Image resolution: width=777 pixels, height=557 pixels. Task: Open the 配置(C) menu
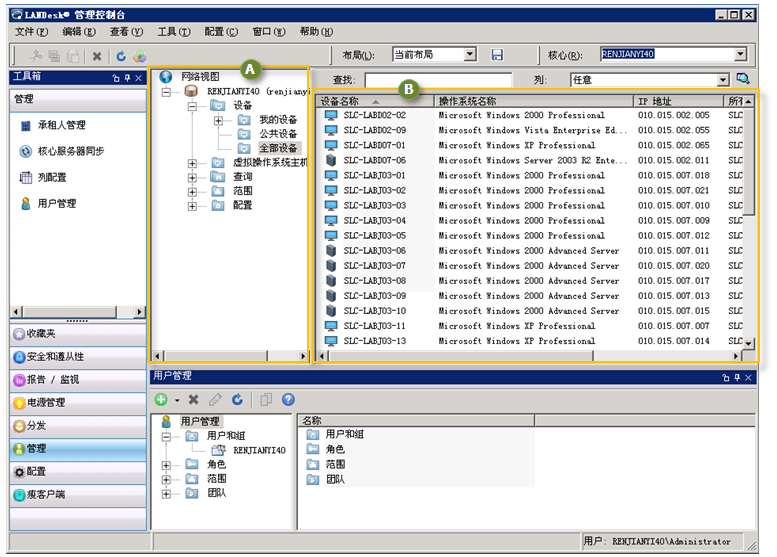pyautogui.click(x=219, y=32)
